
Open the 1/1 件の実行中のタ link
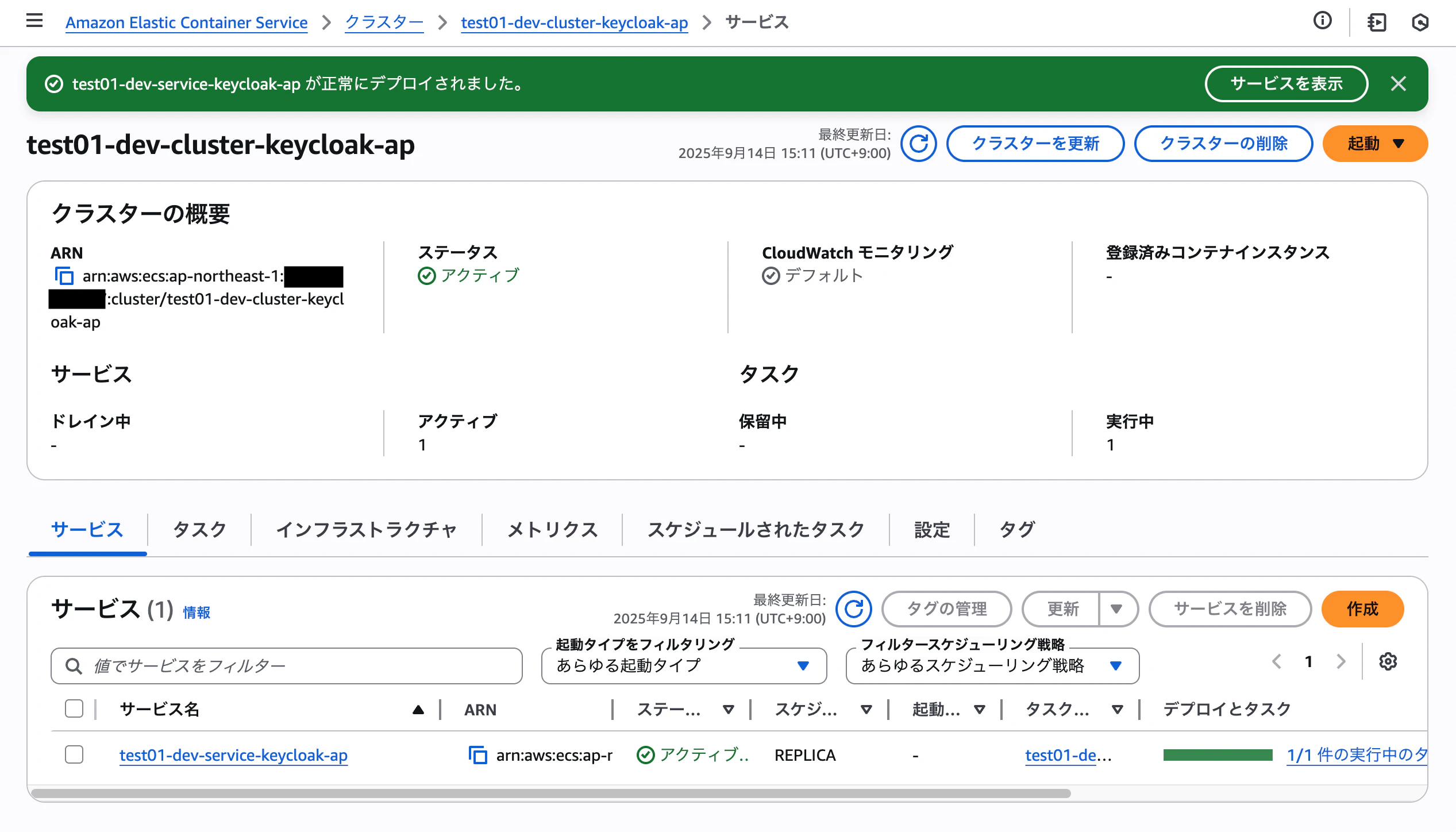(x=1357, y=755)
